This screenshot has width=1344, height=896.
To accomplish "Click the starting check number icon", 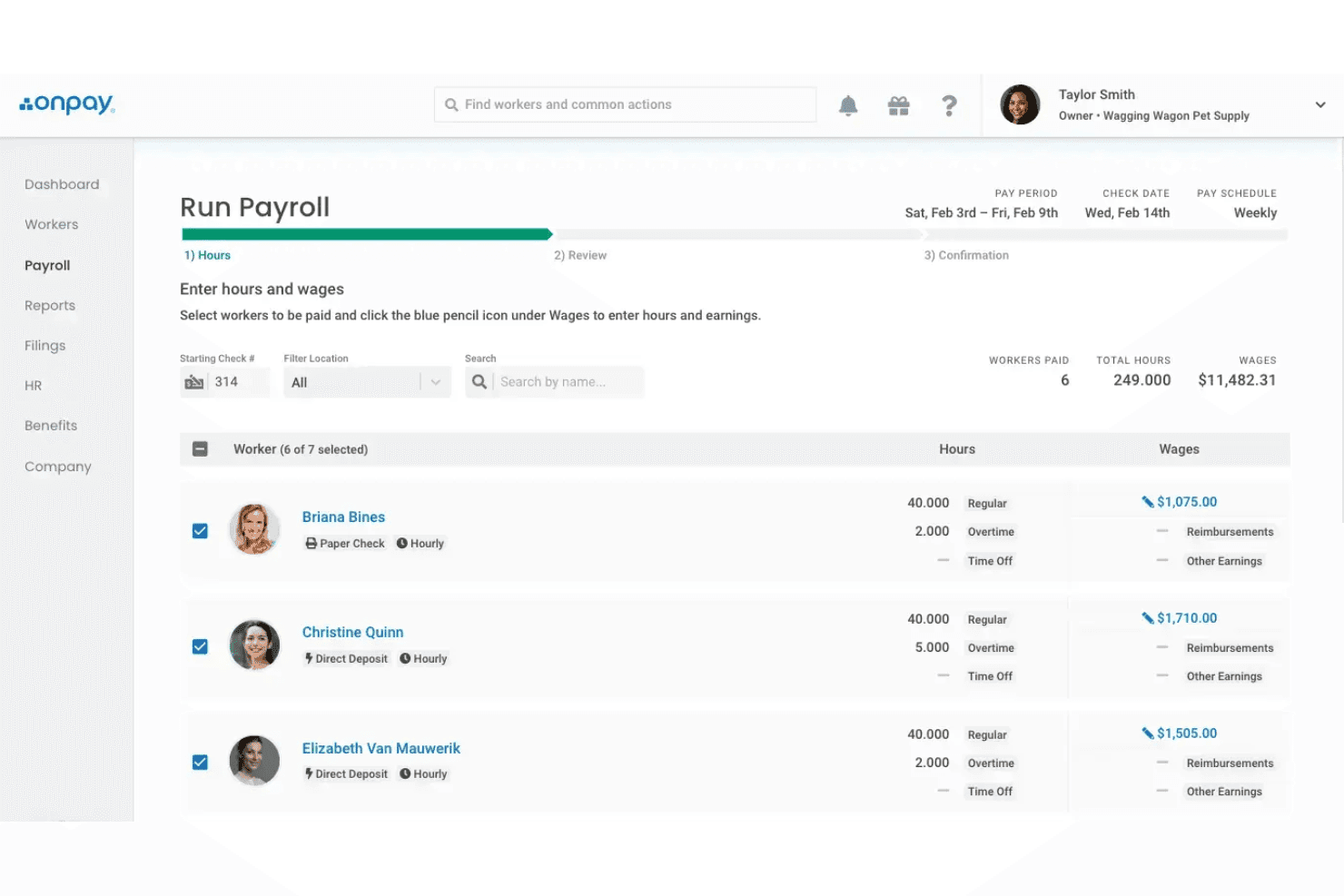I will 193,382.
